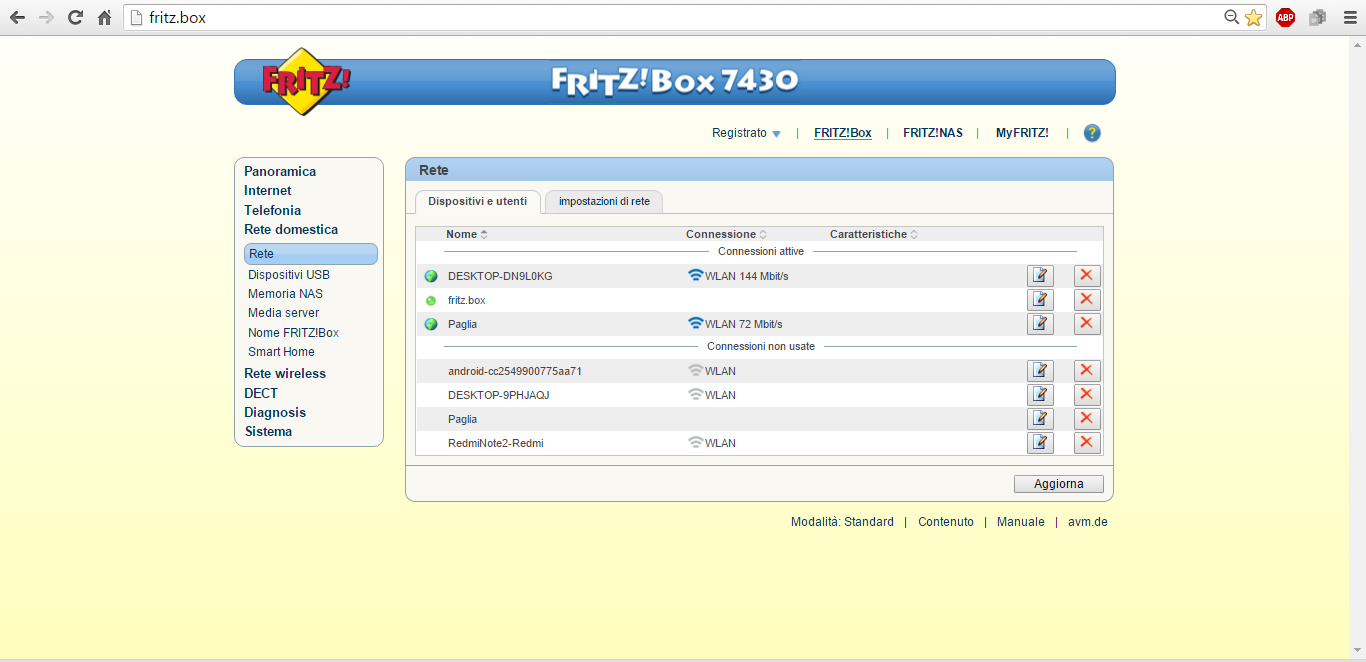Switch to the impostazioni di rete tab
This screenshot has width=1366, height=662.
pyautogui.click(x=604, y=201)
